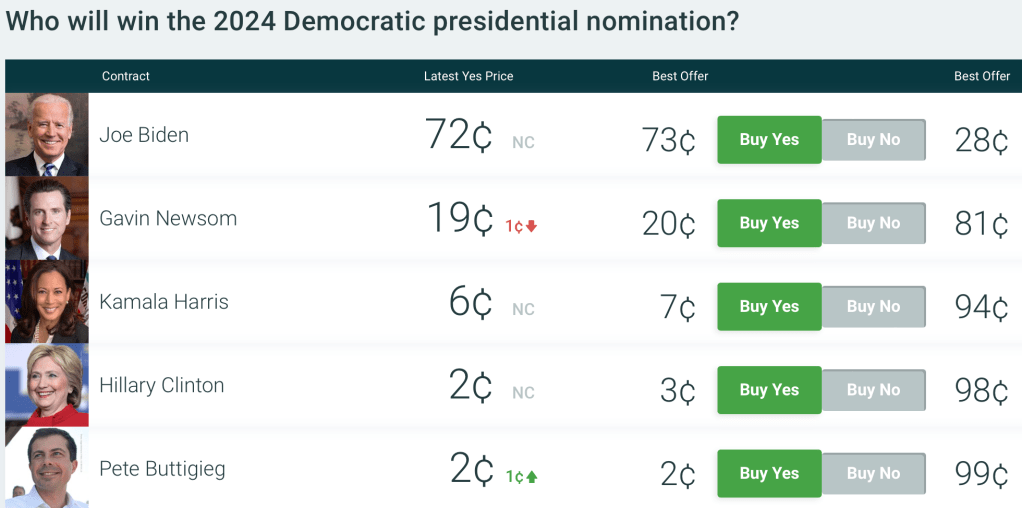The image size is (1022, 508).
Task: Click the Latest Yes Price column header
Action: point(468,76)
